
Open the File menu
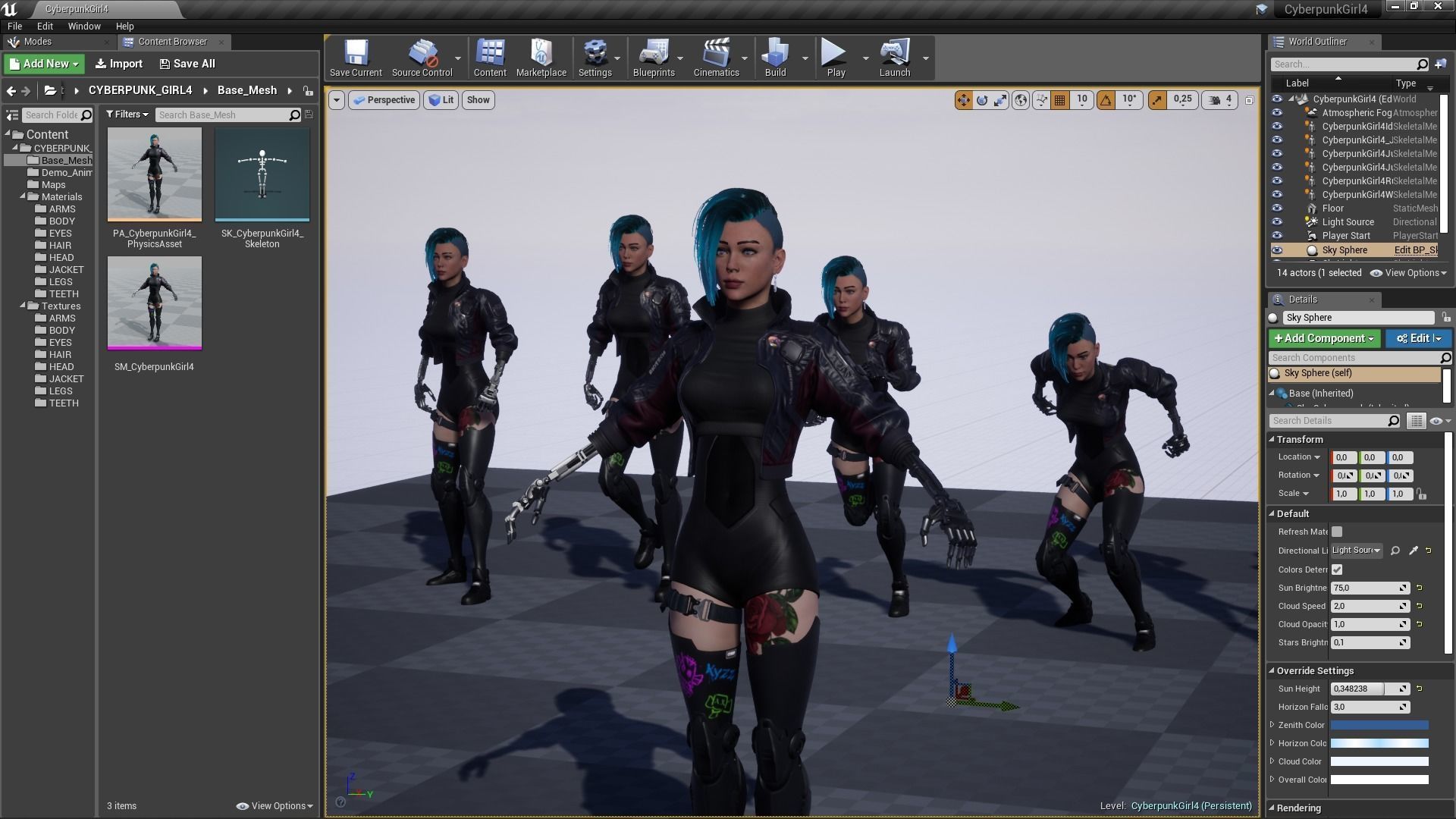(x=14, y=26)
